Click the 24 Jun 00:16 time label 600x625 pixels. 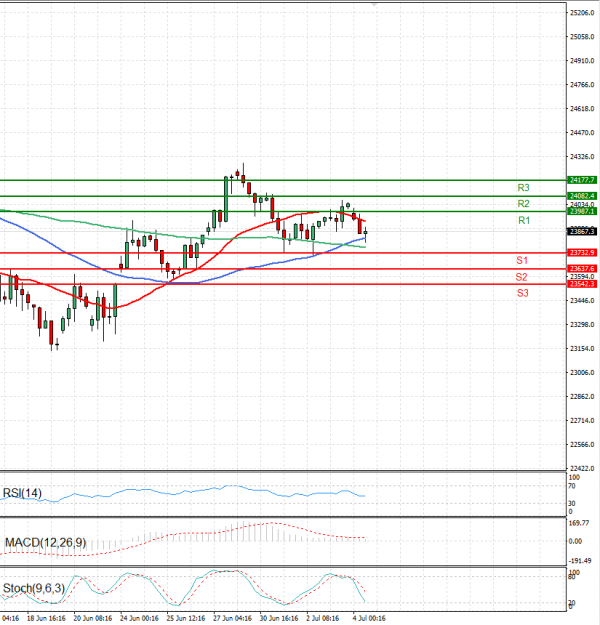tap(139, 618)
